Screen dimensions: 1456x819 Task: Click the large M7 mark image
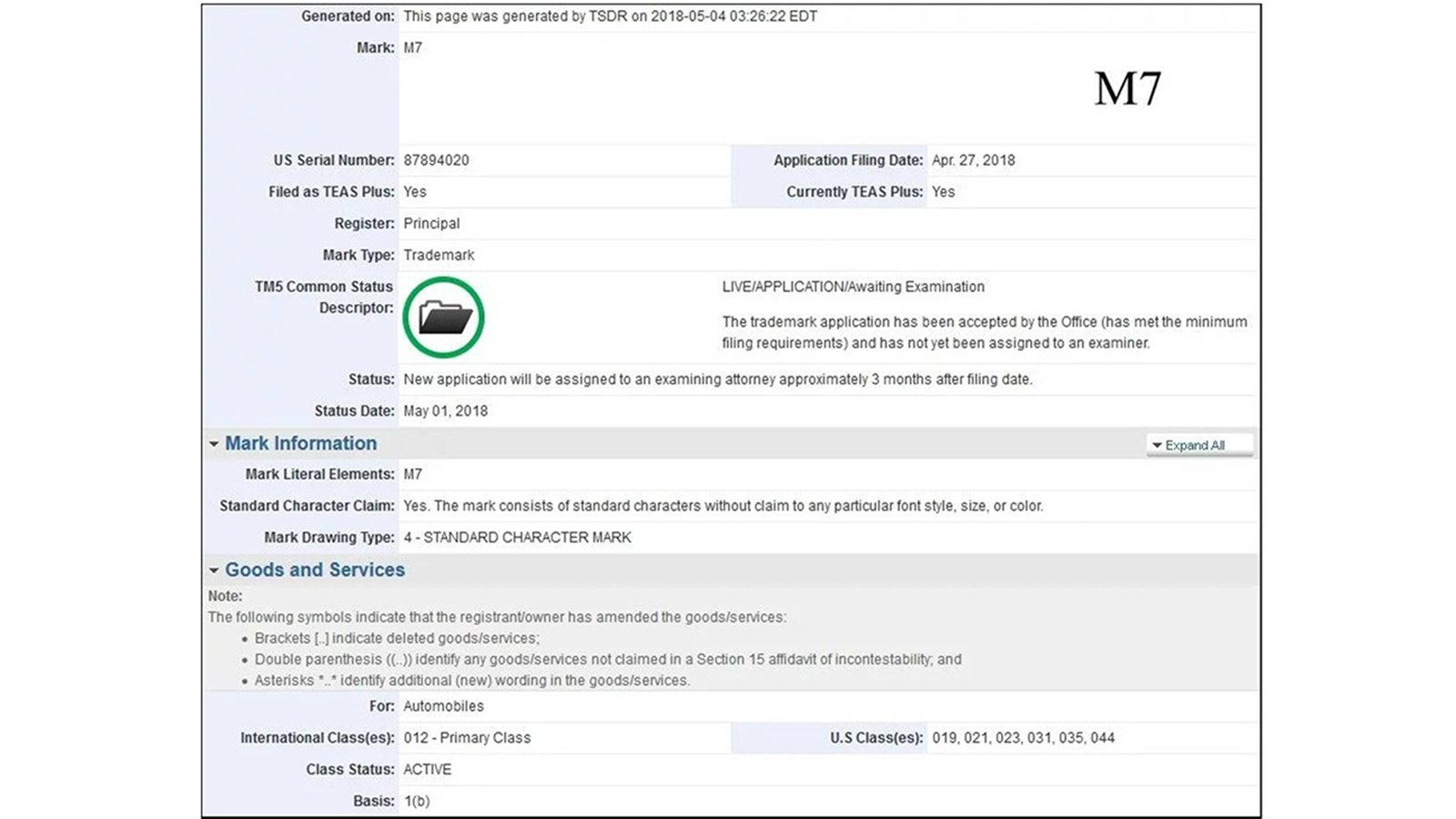click(1127, 88)
